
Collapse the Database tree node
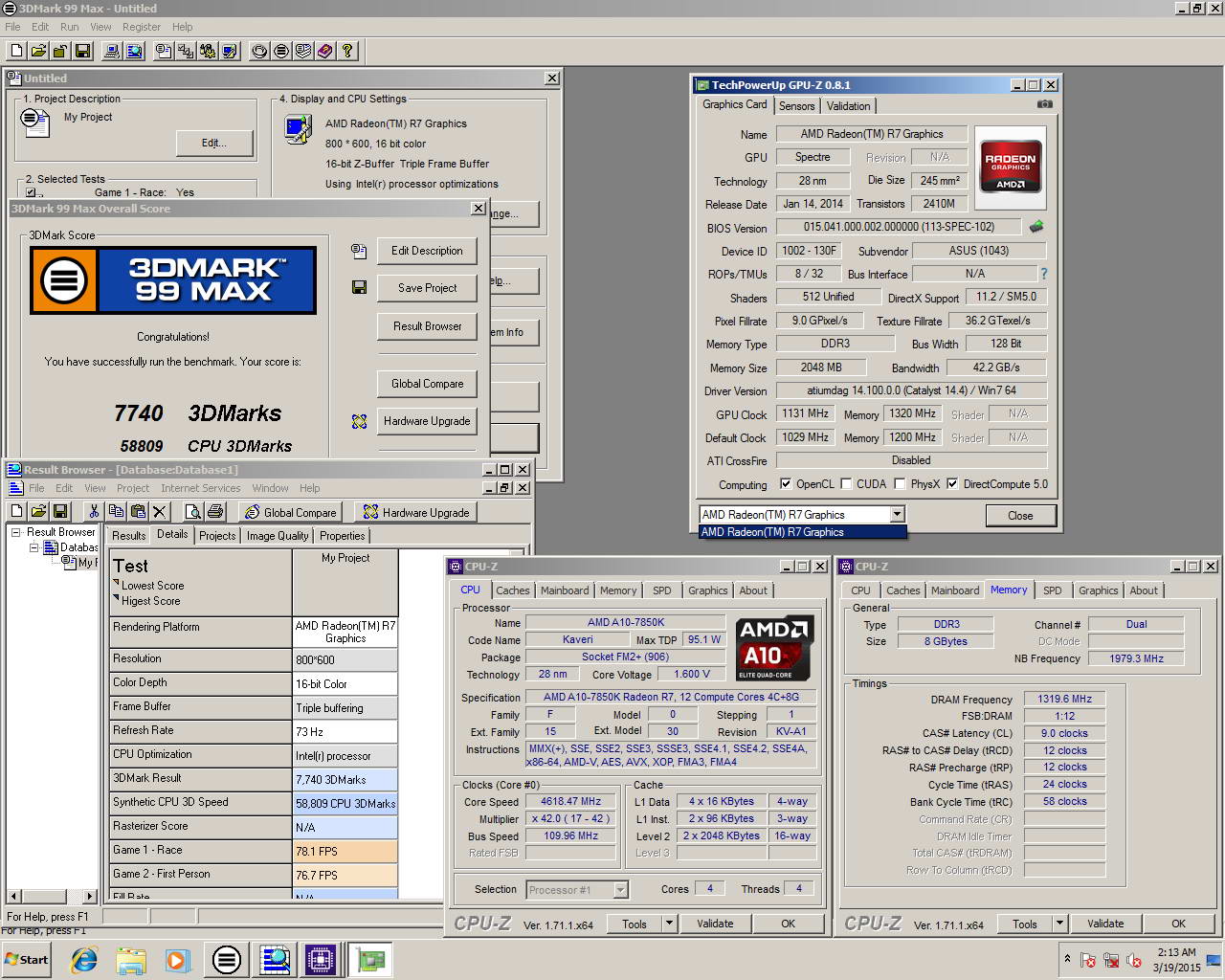pyautogui.click(x=33, y=547)
